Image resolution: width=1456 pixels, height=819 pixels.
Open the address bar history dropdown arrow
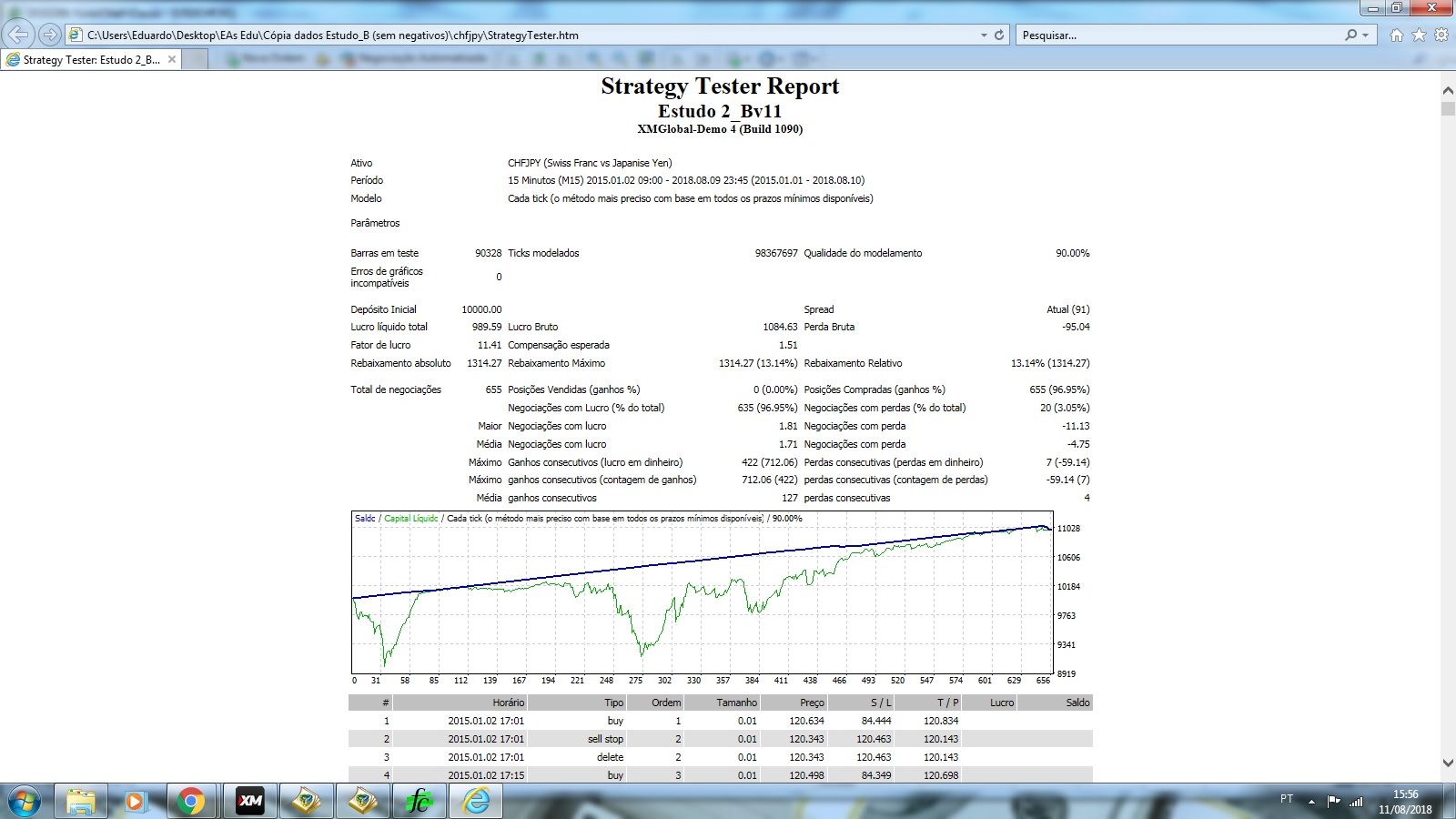pos(984,35)
